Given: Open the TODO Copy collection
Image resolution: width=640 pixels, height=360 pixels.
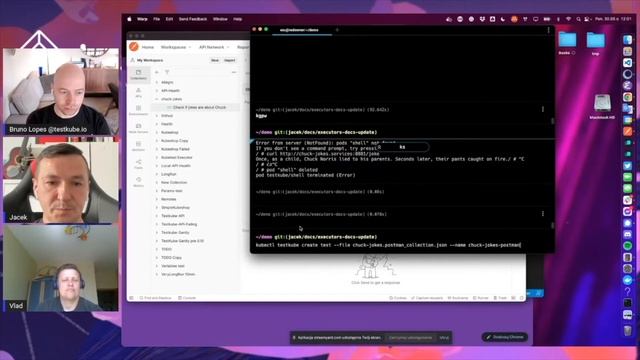Looking at the screenshot, I should pyautogui.click(x=171, y=258).
